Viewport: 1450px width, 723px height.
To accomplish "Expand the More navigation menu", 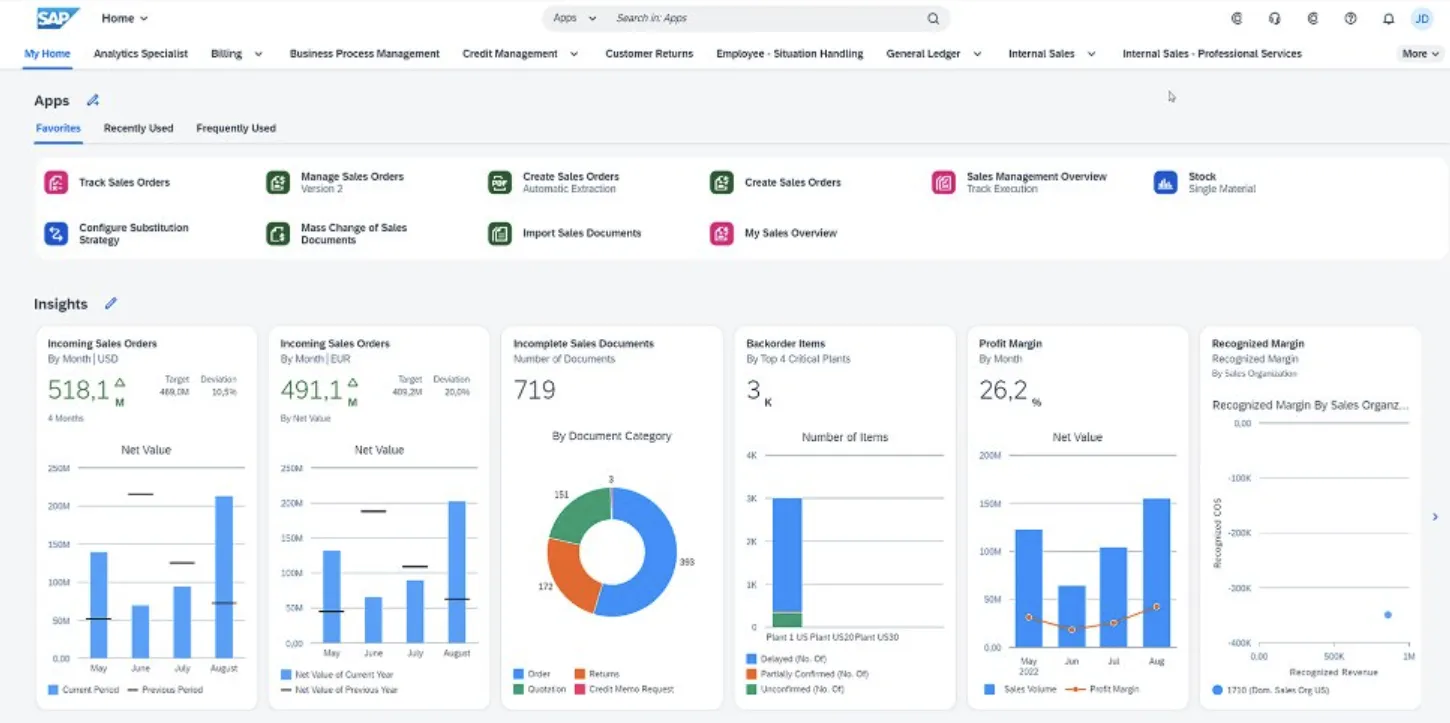I will (x=1419, y=53).
